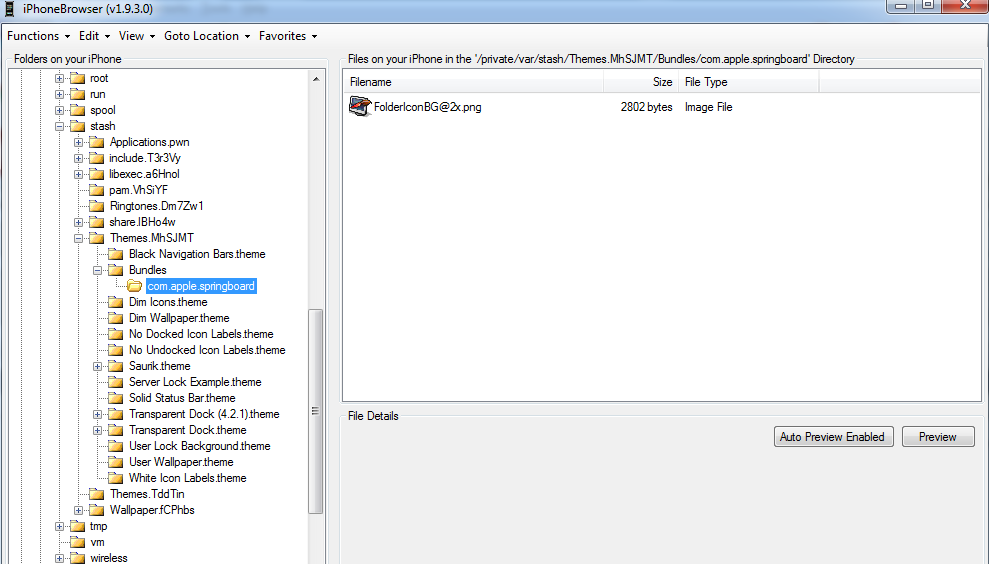Click the Applications.pwn folder icon

click(97, 142)
